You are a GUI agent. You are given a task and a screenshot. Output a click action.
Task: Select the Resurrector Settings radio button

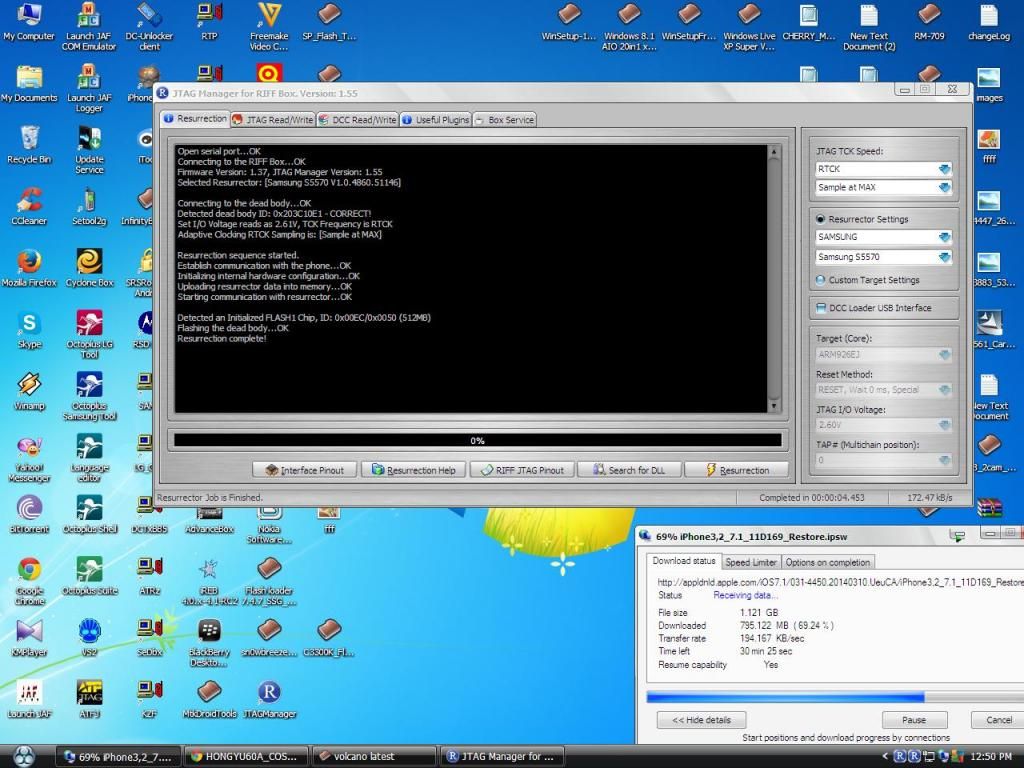(820, 219)
